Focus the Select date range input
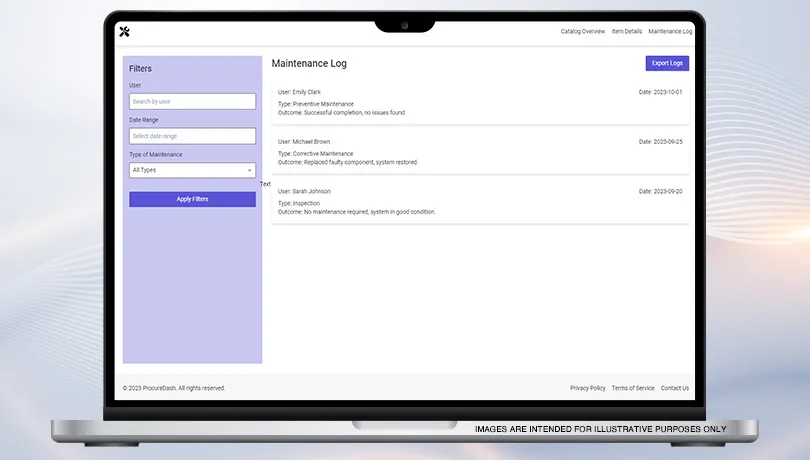This screenshot has height=460, width=810. pos(192,136)
